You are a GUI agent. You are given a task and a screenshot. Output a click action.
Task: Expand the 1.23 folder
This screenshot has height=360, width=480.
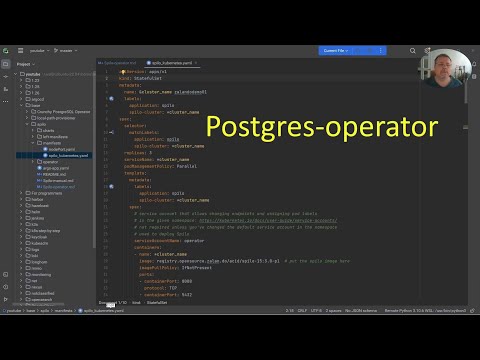(x=21, y=80)
